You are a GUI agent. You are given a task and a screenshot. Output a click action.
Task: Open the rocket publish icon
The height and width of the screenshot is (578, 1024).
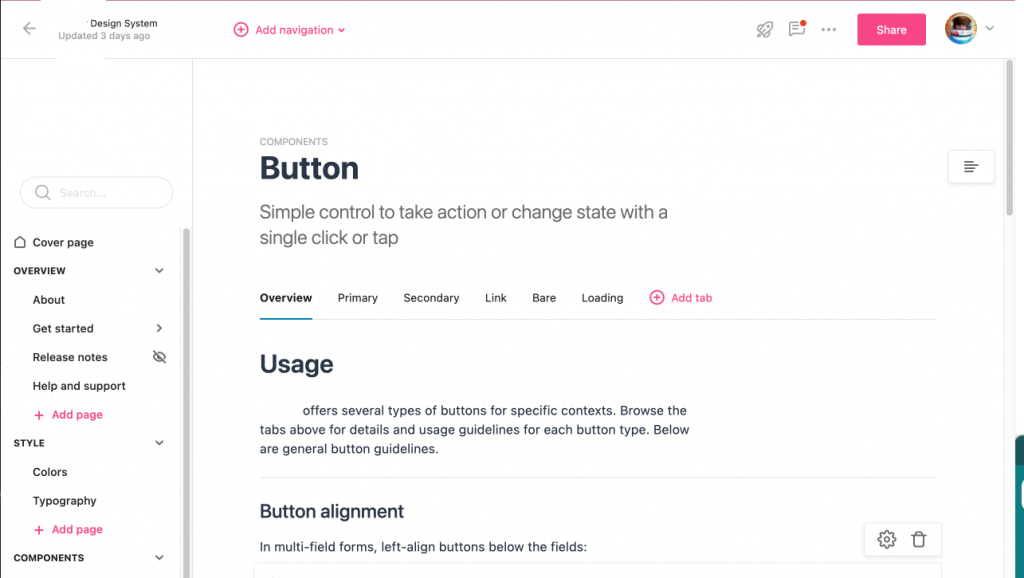tap(765, 29)
